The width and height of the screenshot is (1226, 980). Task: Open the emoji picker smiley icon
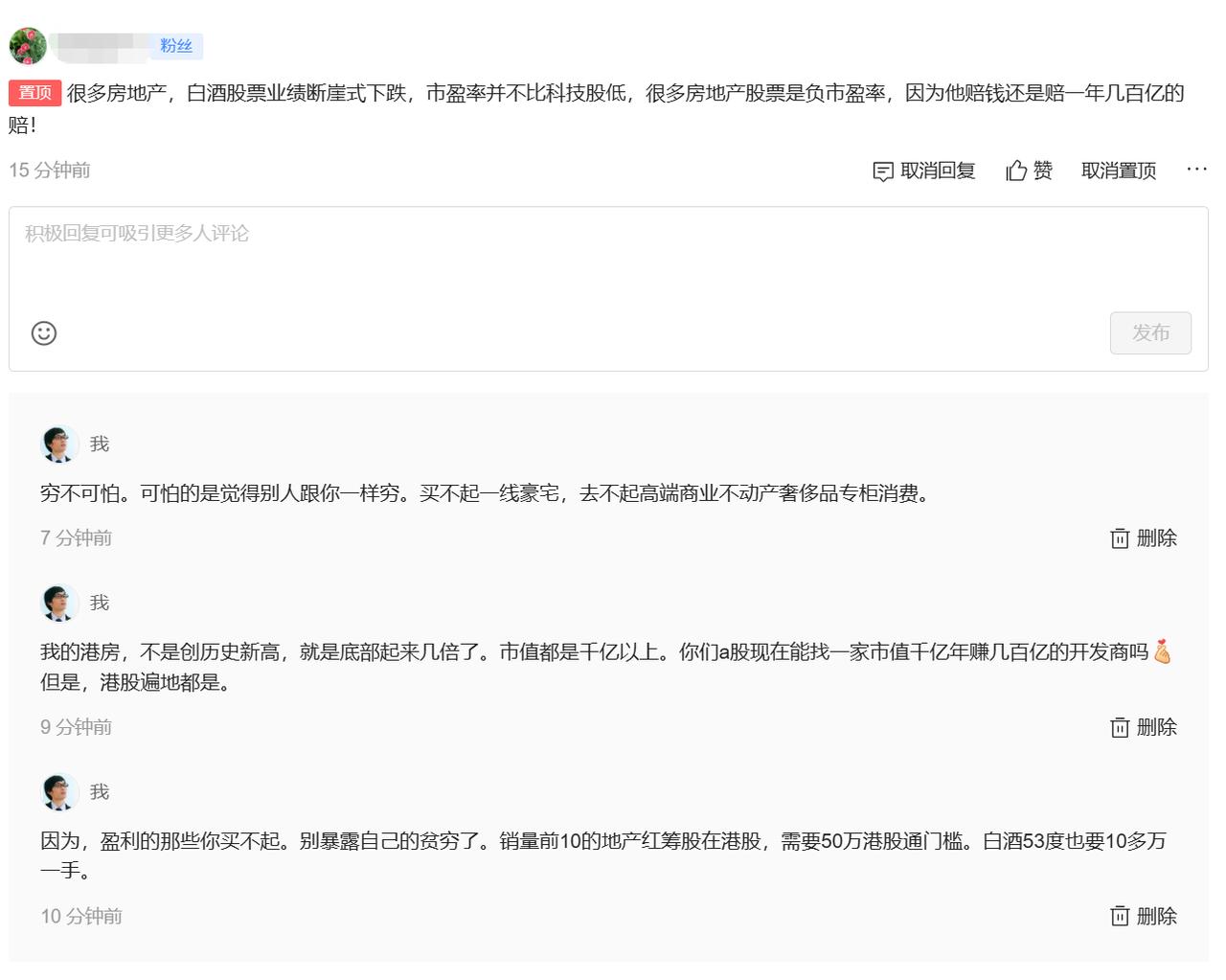coord(44,333)
